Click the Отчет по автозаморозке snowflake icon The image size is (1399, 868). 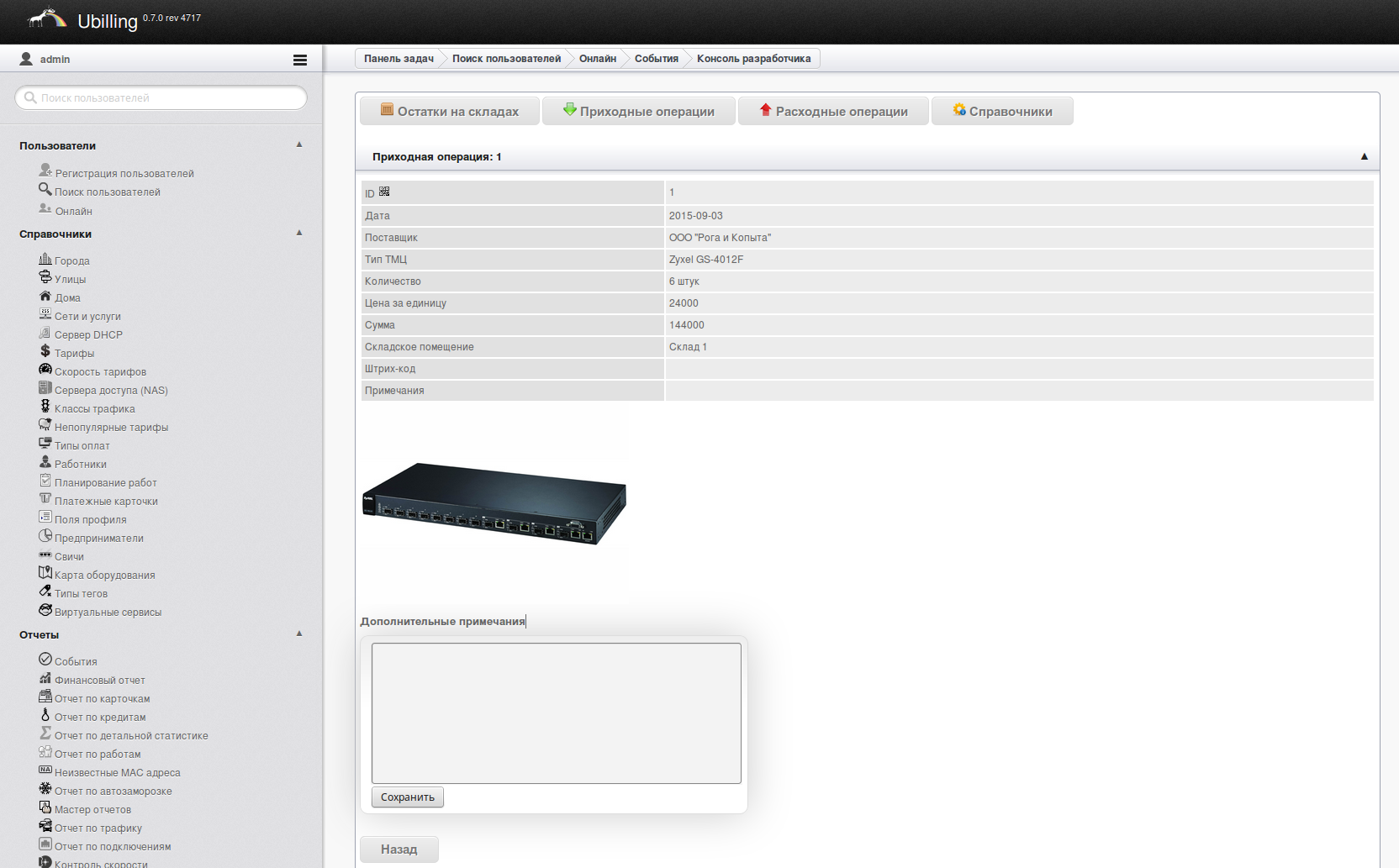(45, 789)
